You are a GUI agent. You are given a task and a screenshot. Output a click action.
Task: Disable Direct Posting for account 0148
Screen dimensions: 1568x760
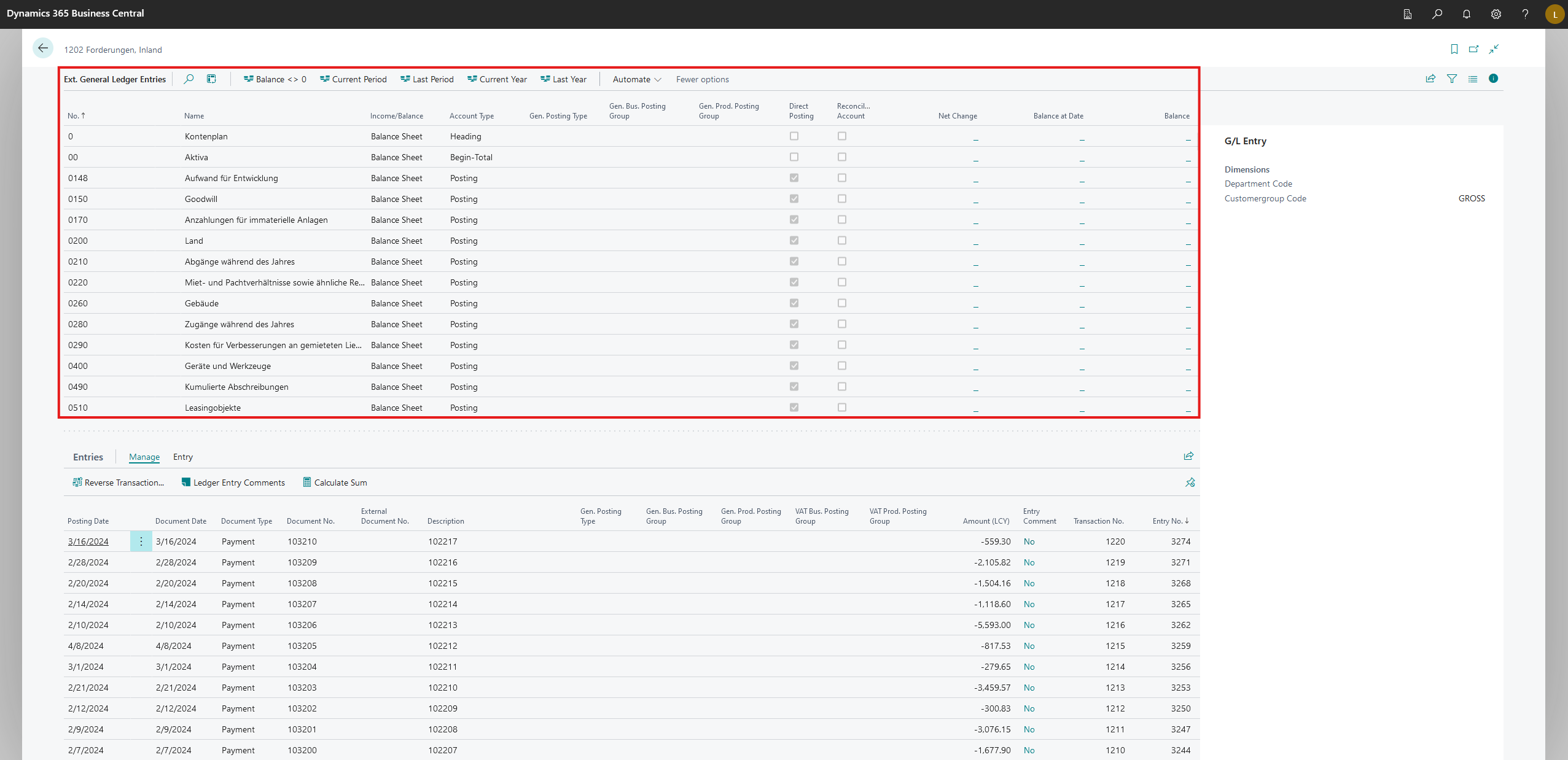(794, 178)
